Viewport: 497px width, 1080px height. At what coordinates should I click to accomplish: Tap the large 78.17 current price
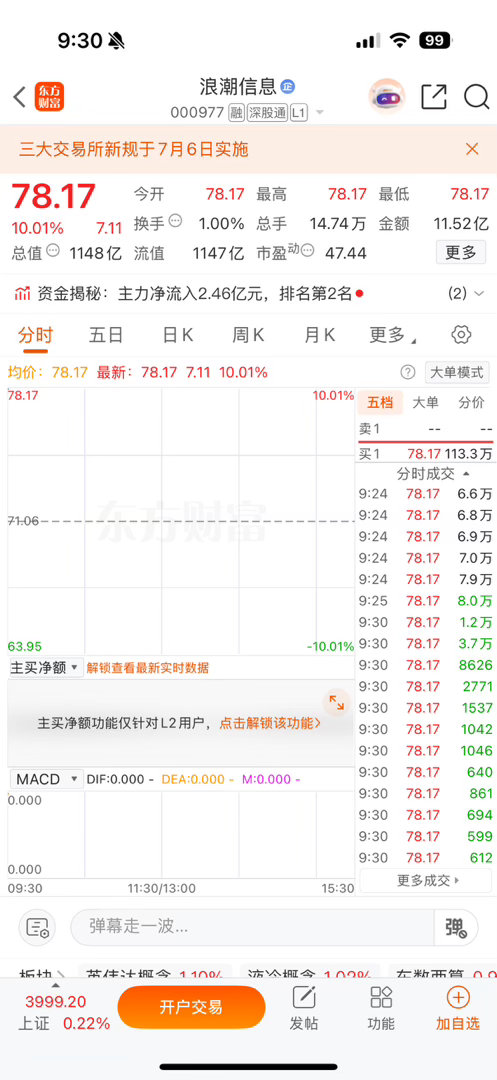[54, 198]
